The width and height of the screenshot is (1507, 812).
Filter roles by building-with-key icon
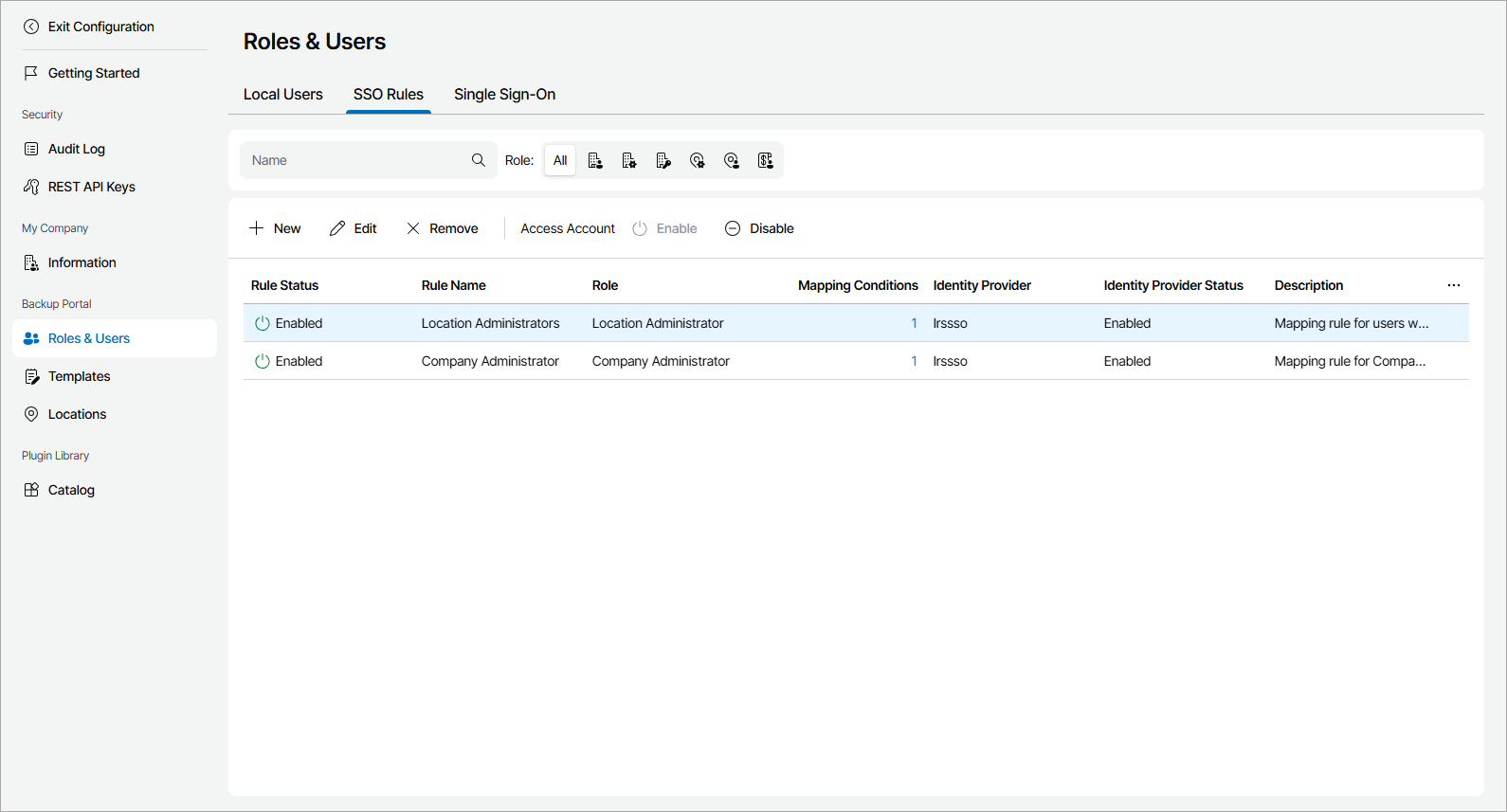663,161
